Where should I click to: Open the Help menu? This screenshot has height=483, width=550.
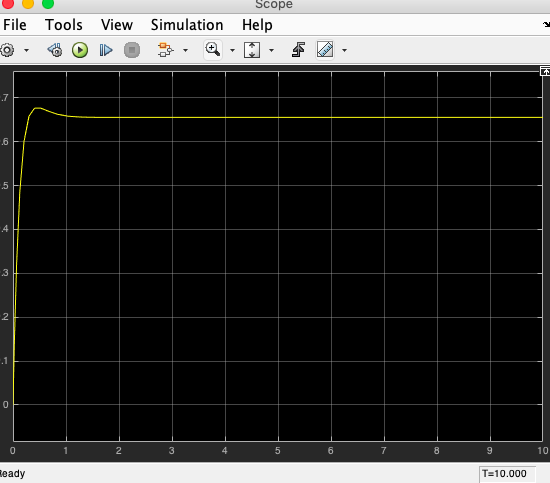pyautogui.click(x=257, y=25)
